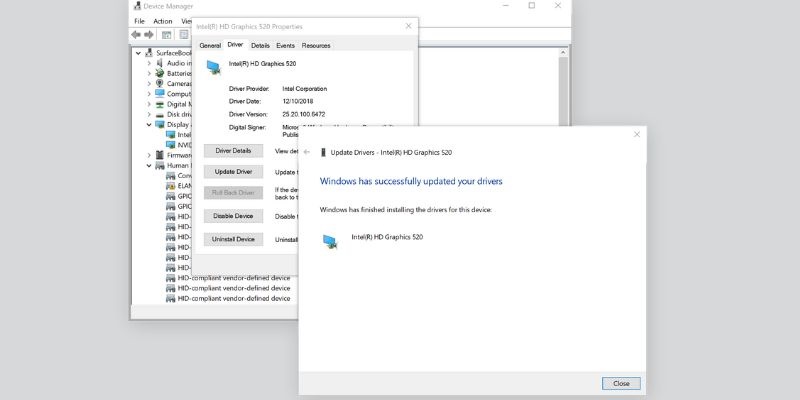The width and height of the screenshot is (800, 400).
Task: Click the back arrow in Update Drivers dialog
Action: (307, 152)
